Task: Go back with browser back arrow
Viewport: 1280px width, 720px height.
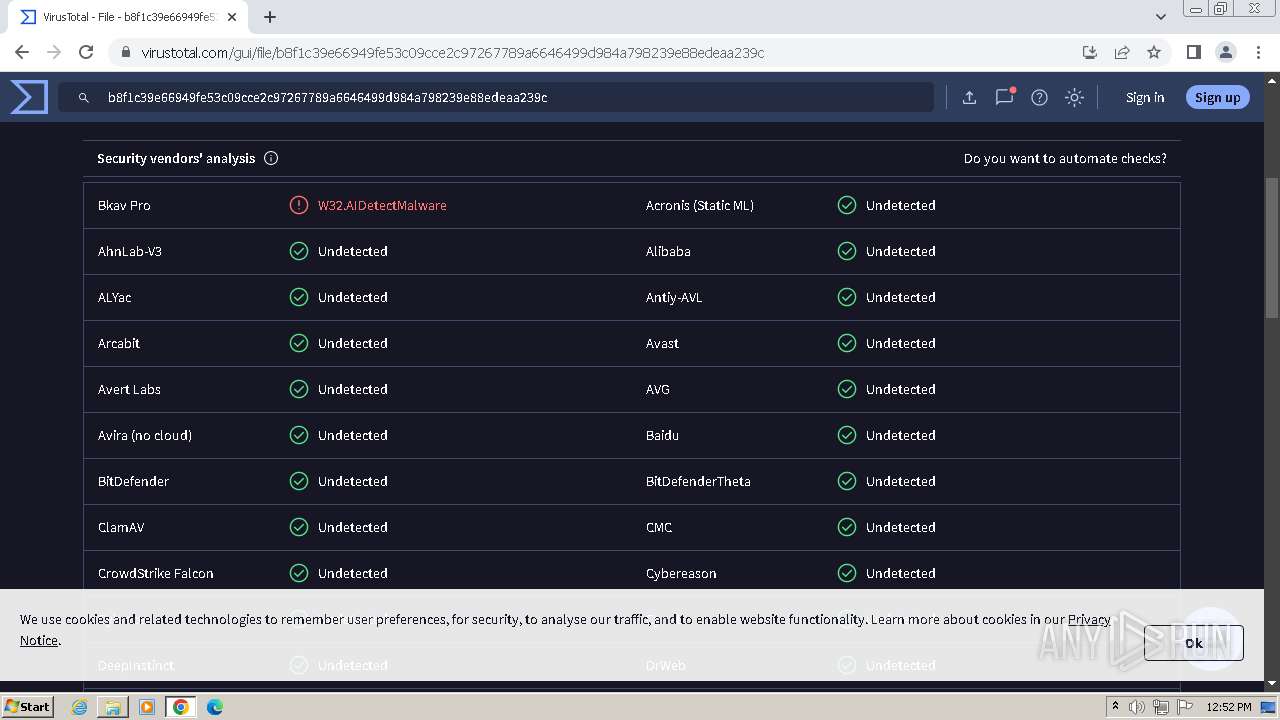Action: pyautogui.click(x=22, y=52)
